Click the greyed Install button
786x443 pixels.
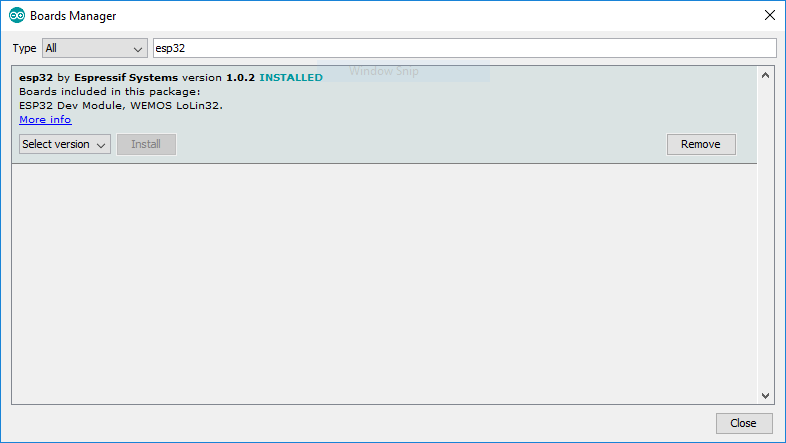146,144
